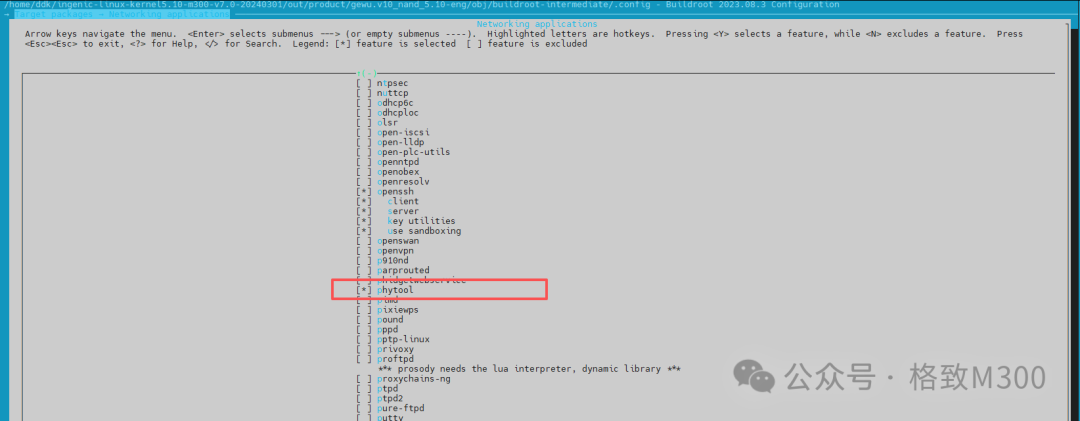1080x421 pixels.
Task: Enable the ptpd2 checkbox
Action: pyautogui.click(x=364, y=398)
